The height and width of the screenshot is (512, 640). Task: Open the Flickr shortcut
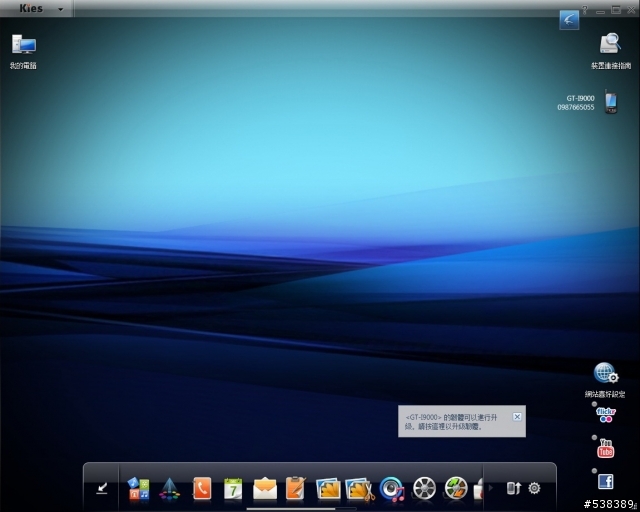[x=606, y=415]
